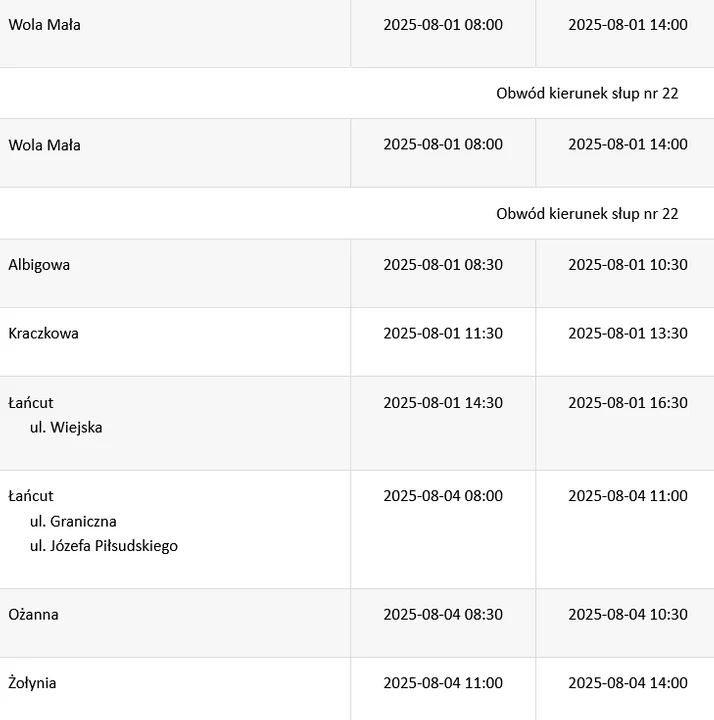The width and height of the screenshot is (714, 720).
Task: Click Ożanna end time 2025-08-04 10:30
Action: tap(628, 614)
